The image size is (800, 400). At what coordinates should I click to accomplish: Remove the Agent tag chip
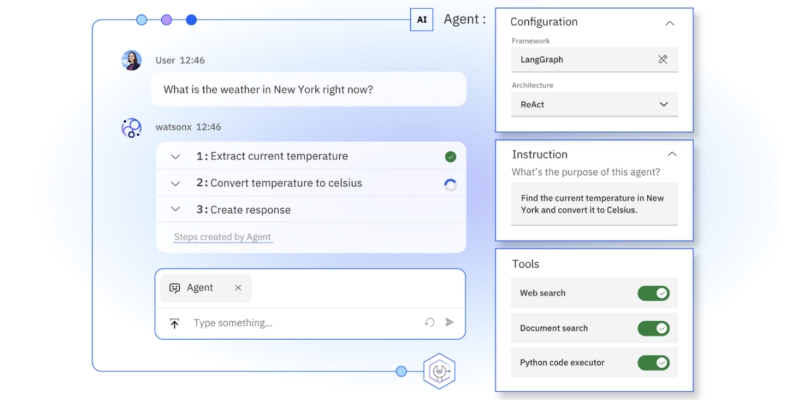[x=238, y=288]
